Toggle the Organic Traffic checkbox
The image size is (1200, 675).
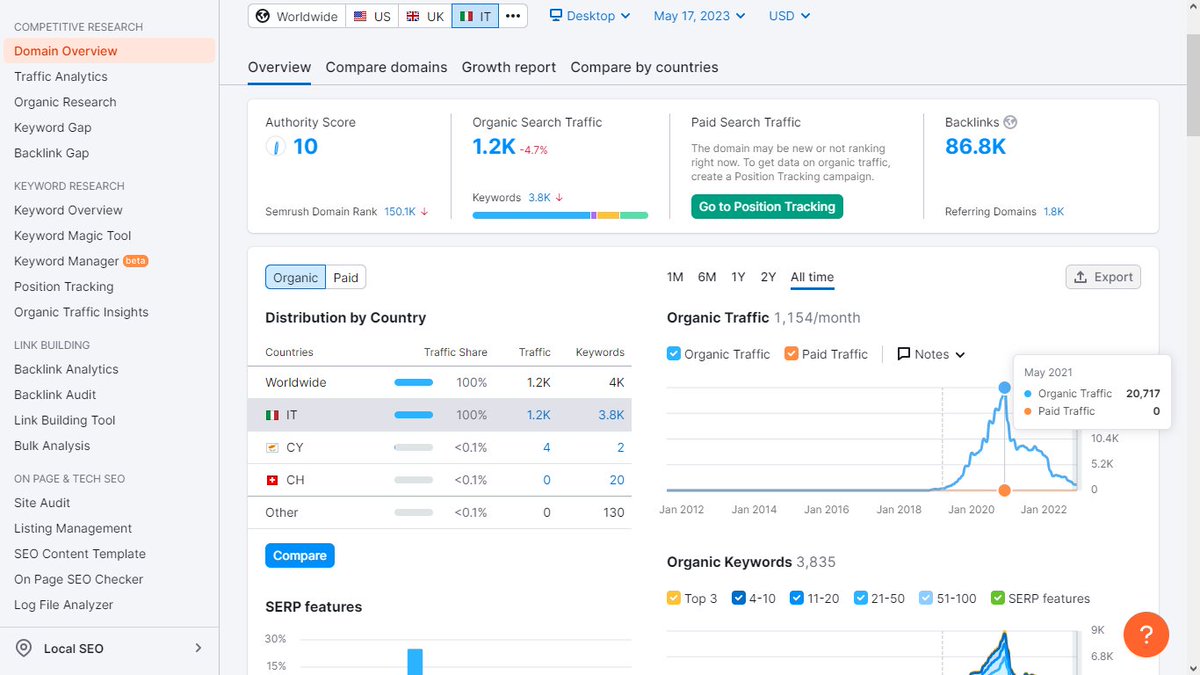pyautogui.click(x=674, y=354)
